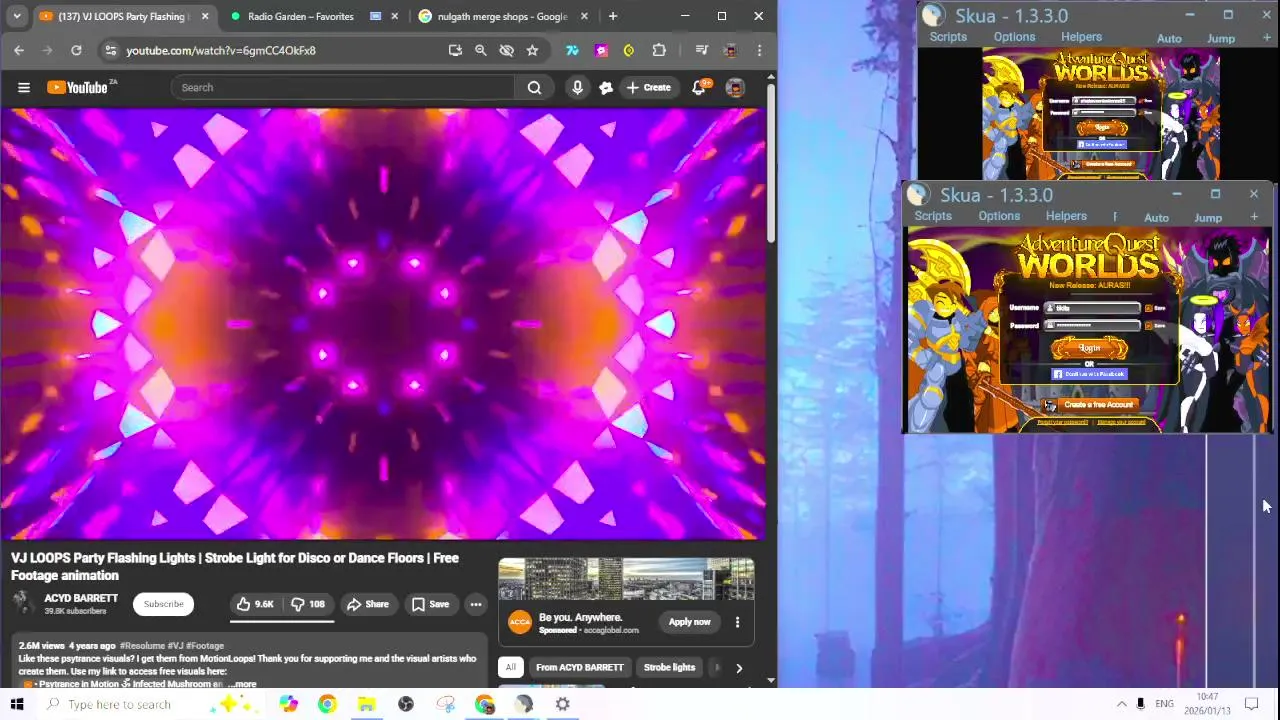
Task: Open ad options three-dot menu
Action: click(737, 622)
